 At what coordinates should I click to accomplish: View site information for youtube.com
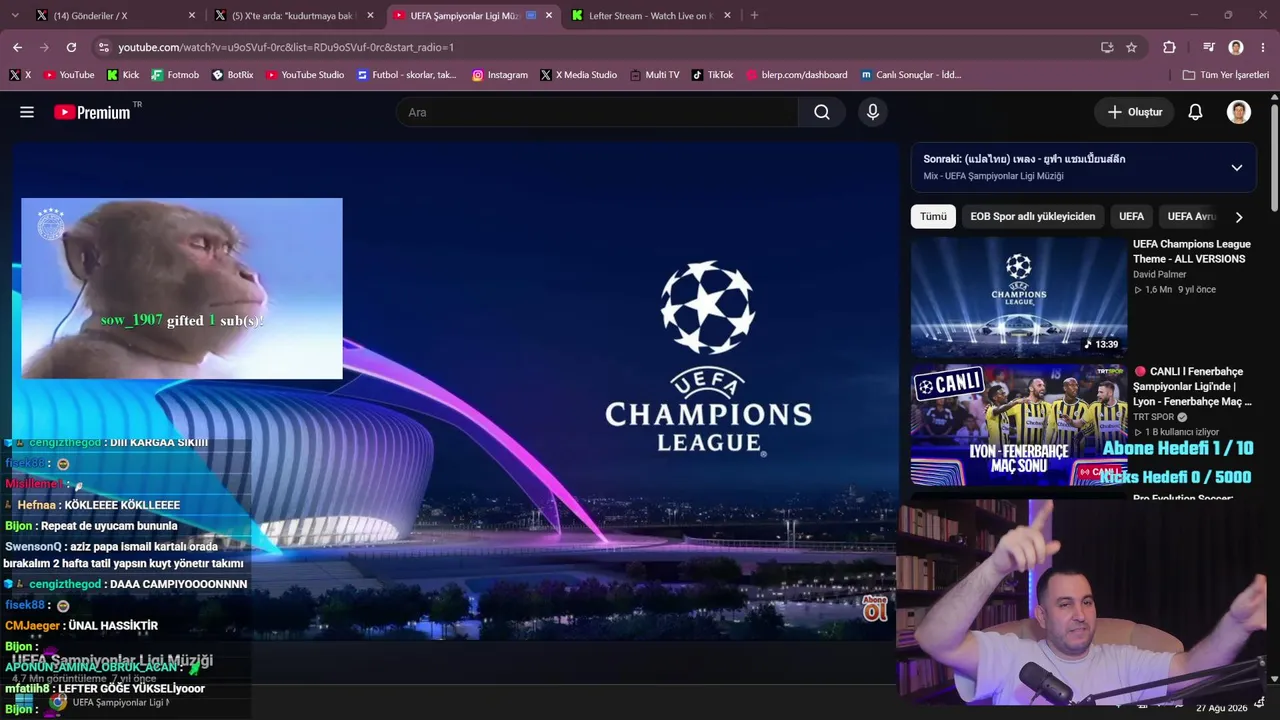click(x=103, y=47)
